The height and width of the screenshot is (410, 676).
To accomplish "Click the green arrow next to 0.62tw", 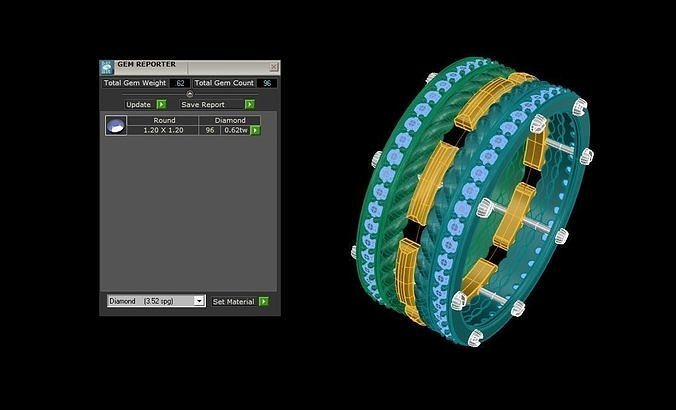I will pyautogui.click(x=255, y=130).
